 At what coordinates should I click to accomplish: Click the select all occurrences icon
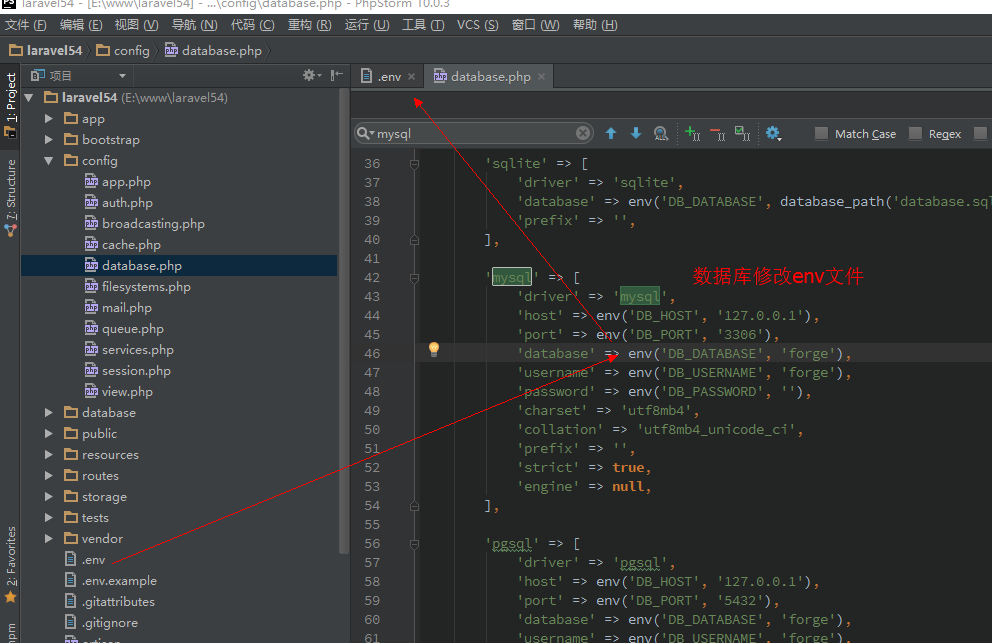click(x=742, y=133)
